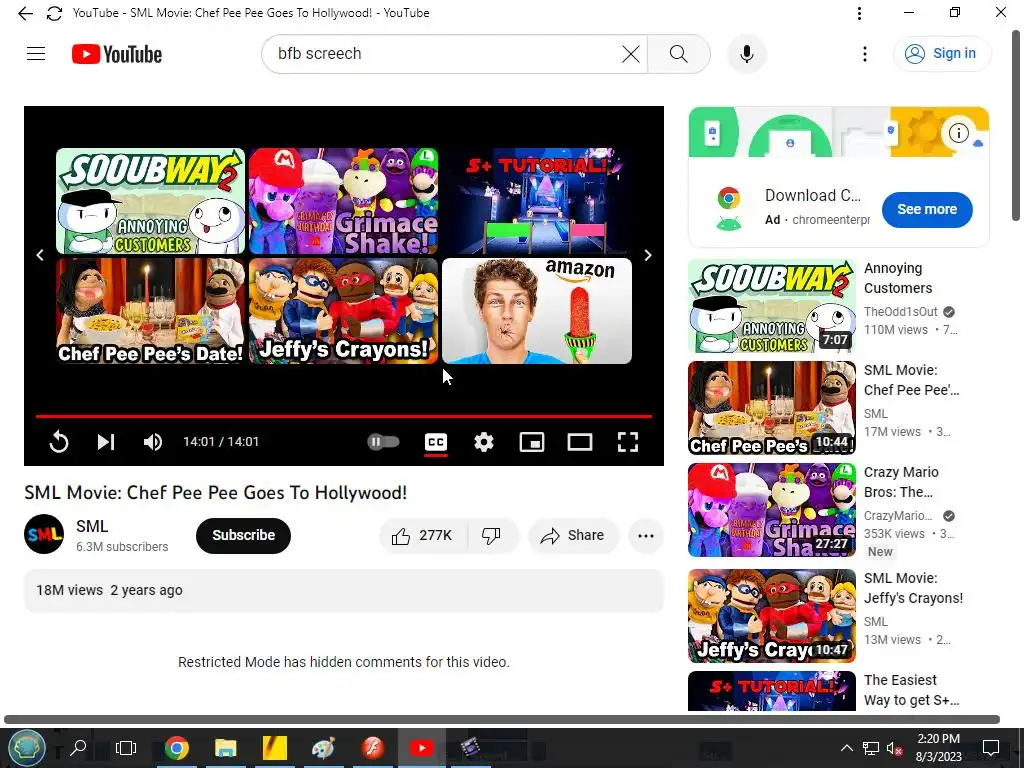
Task: Open more actions ellipsis under the video
Action: [x=646, y=536]
